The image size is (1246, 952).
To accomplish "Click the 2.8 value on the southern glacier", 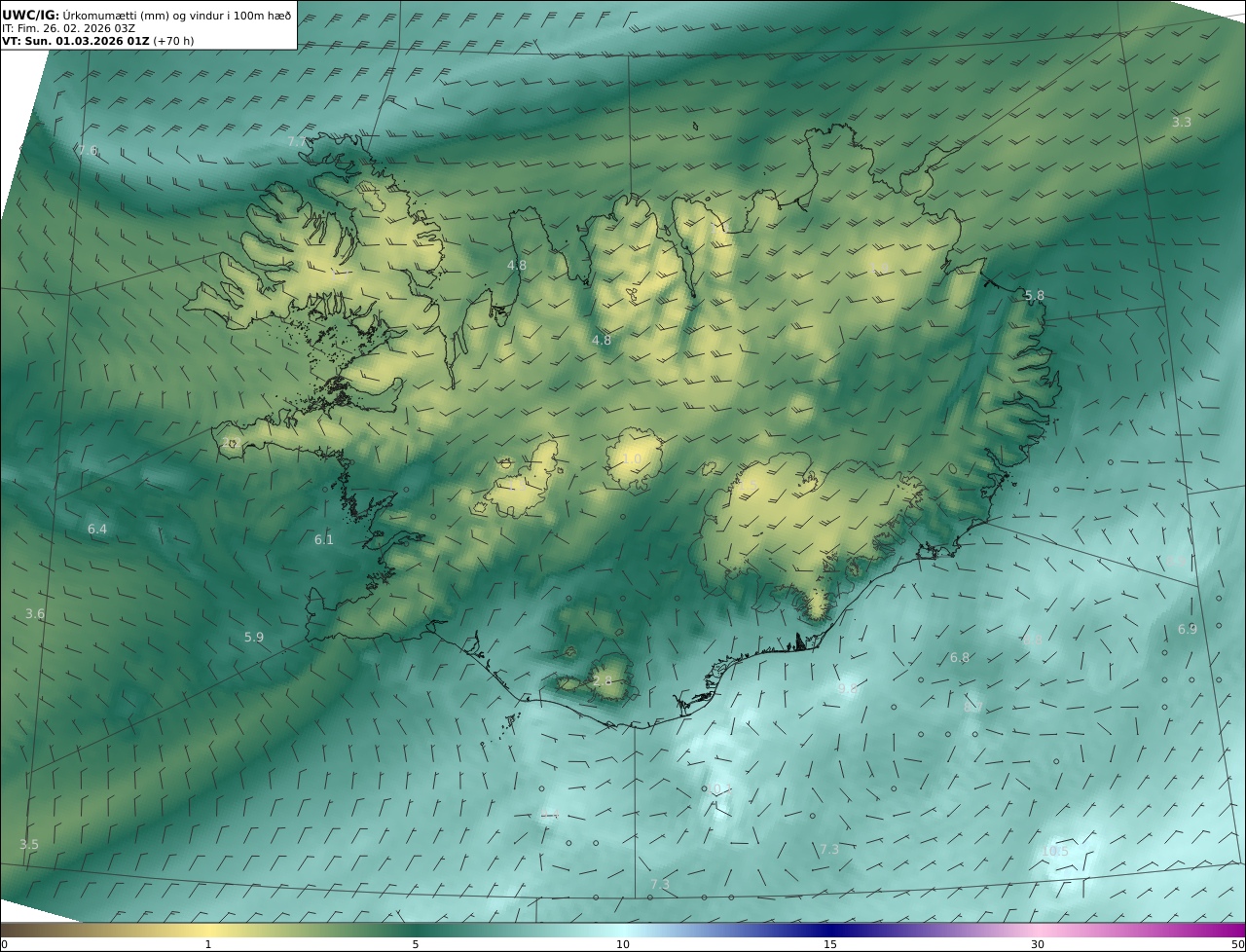I will tap(603, 680).
